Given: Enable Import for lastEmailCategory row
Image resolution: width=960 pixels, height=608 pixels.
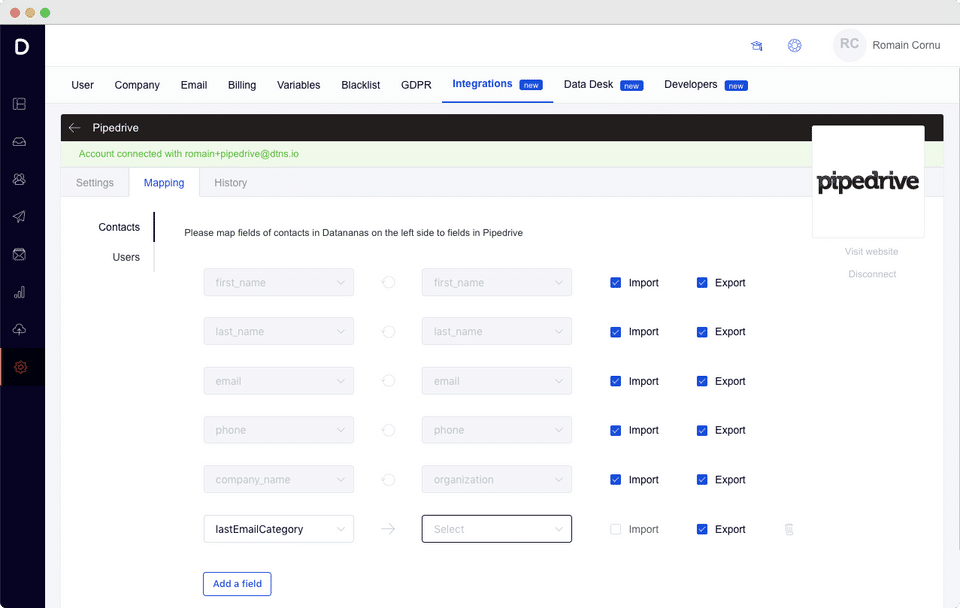Looking at the screenshot, I should tap(615, 529).
